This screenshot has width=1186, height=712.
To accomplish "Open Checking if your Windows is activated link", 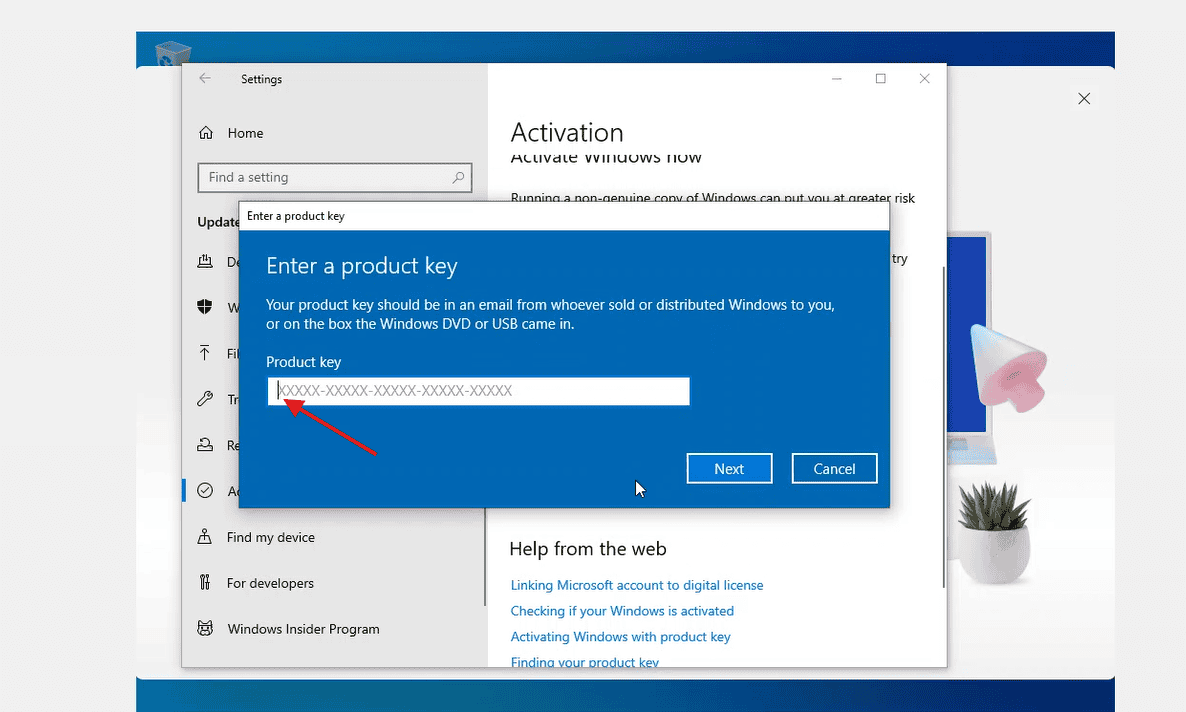I will [622, 611].
